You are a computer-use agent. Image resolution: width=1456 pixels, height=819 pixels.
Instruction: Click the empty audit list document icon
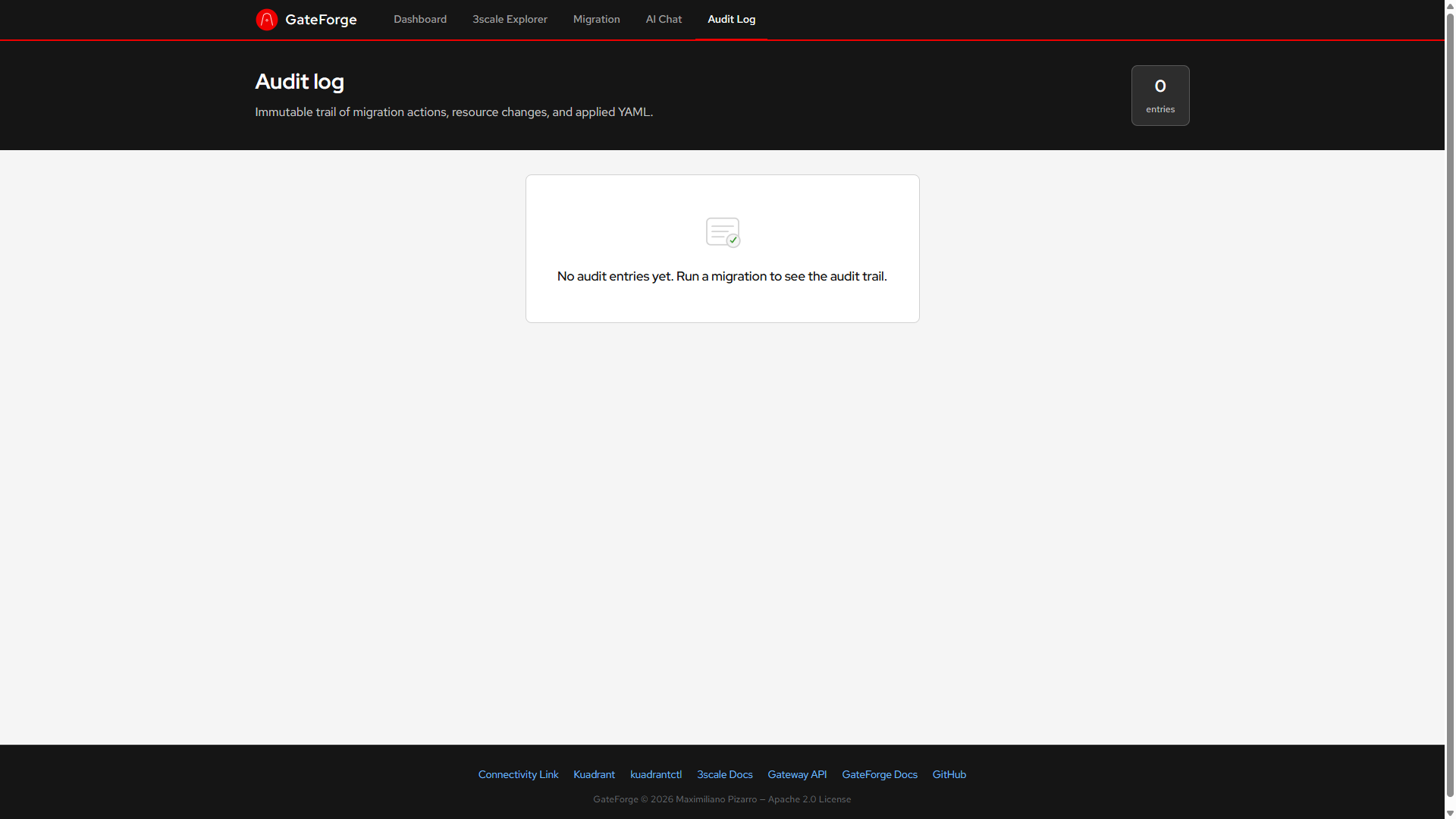pos(722,232)
